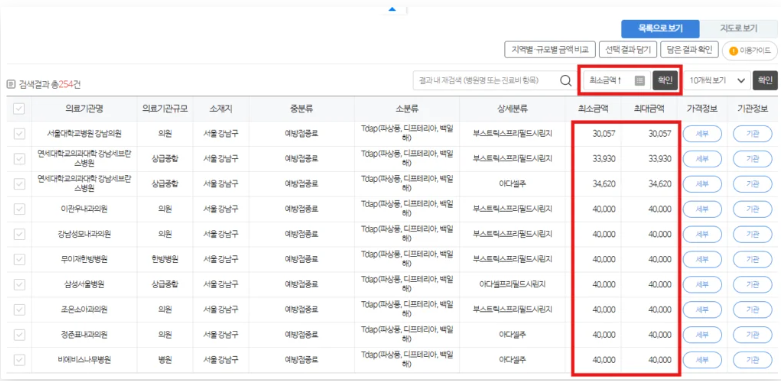Confirm sort with 확인 beside 최소금액
The width and height of the screenshot is (781, 381).
(665, 80)
